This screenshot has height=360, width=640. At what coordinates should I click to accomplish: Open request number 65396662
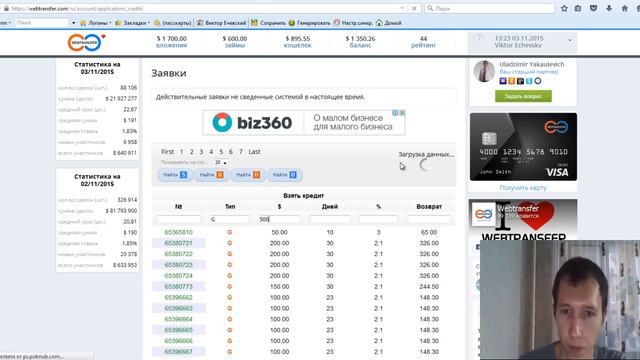pos(178,298)
